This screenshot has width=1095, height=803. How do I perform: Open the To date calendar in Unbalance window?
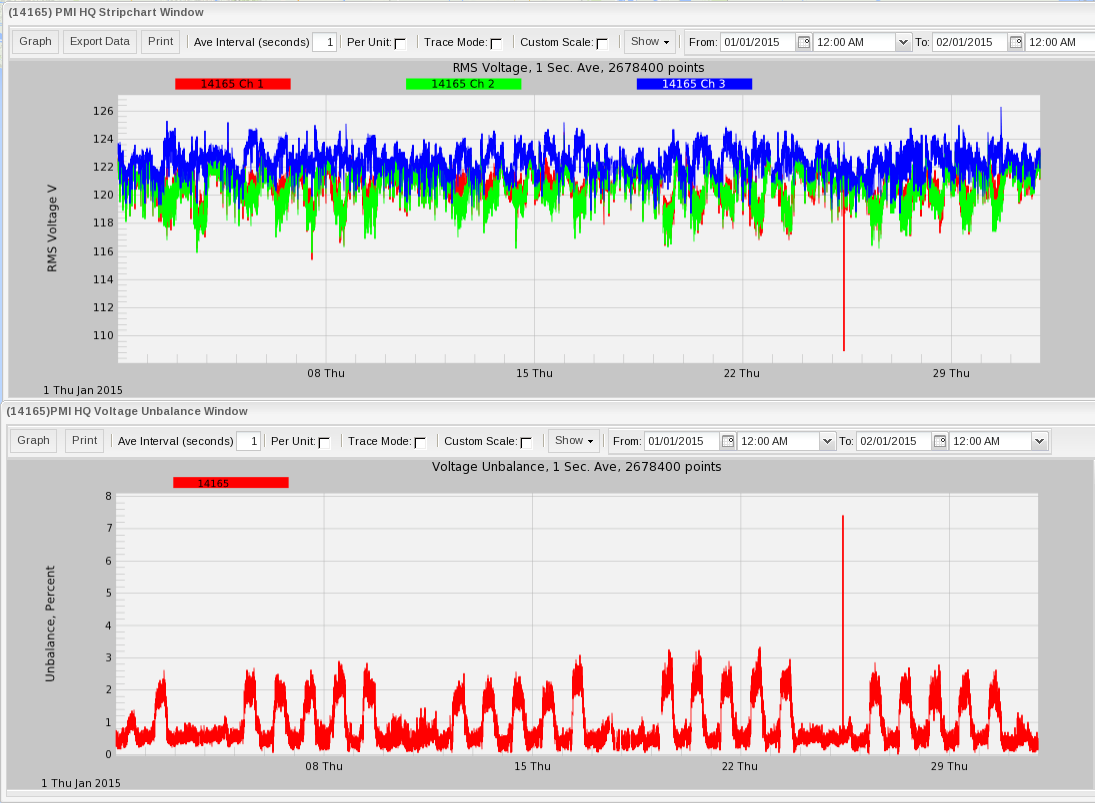(941, 441)
